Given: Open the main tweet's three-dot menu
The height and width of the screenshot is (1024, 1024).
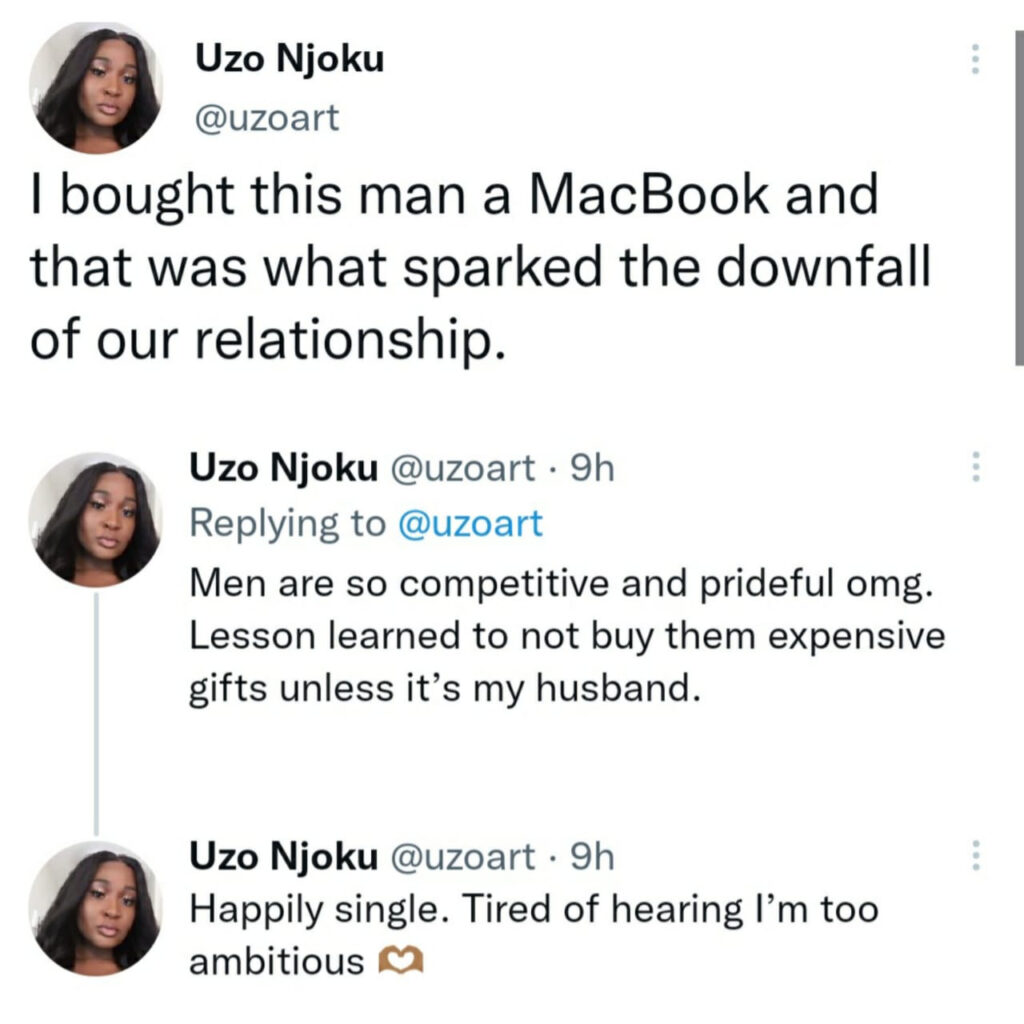Looking at the screenshot, I should 975,59.
